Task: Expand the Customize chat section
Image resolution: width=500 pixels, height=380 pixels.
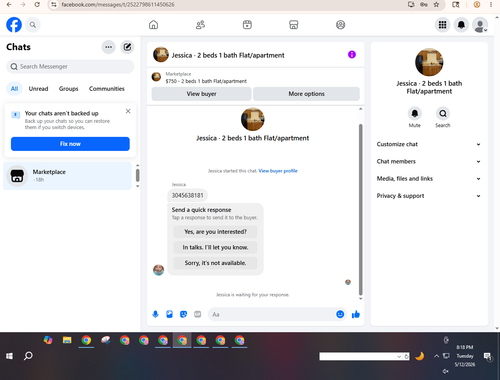Action: point(429,144)
